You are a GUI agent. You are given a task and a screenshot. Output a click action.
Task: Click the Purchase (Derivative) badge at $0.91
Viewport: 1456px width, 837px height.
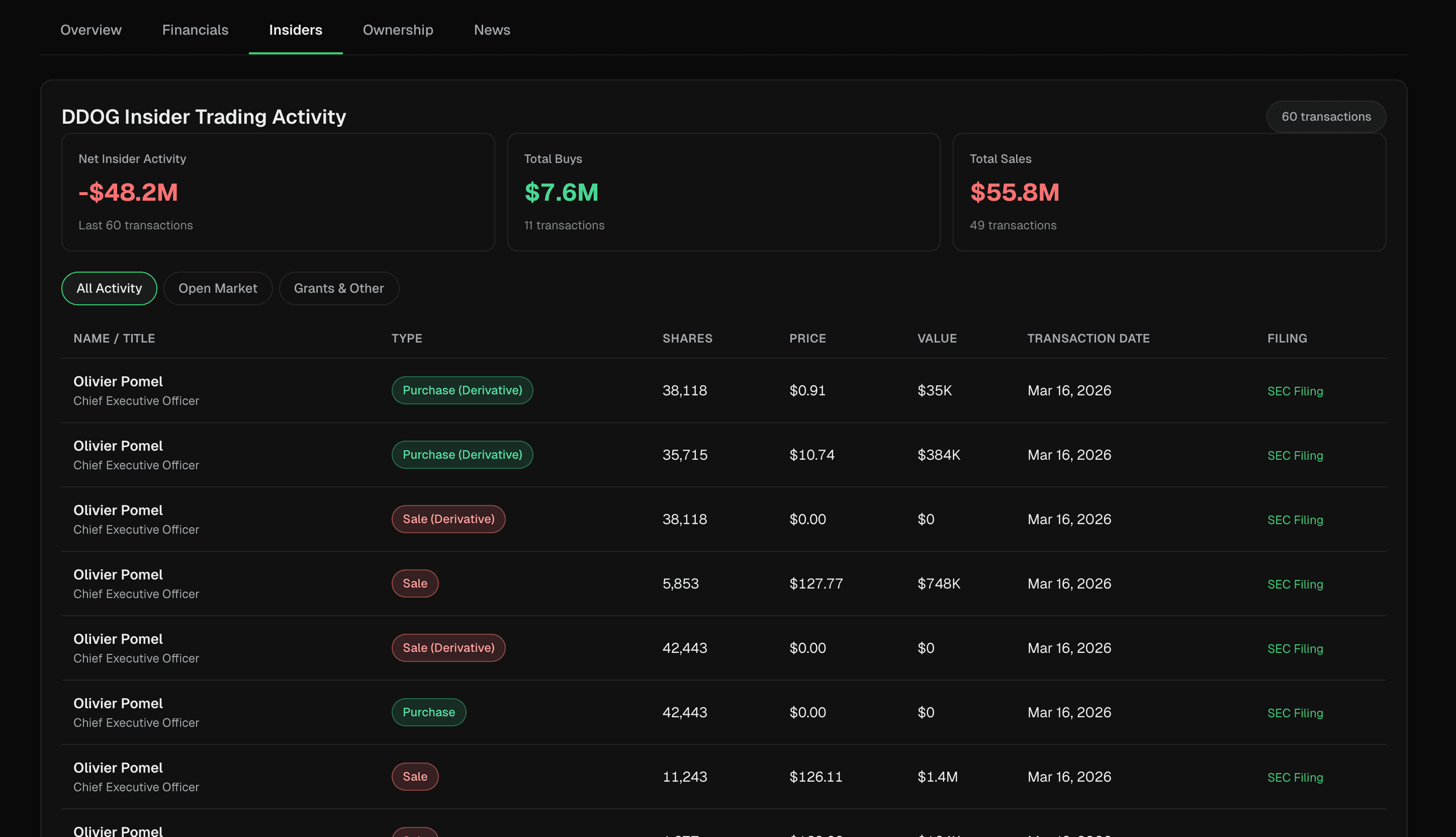click(x=463, y=390)
